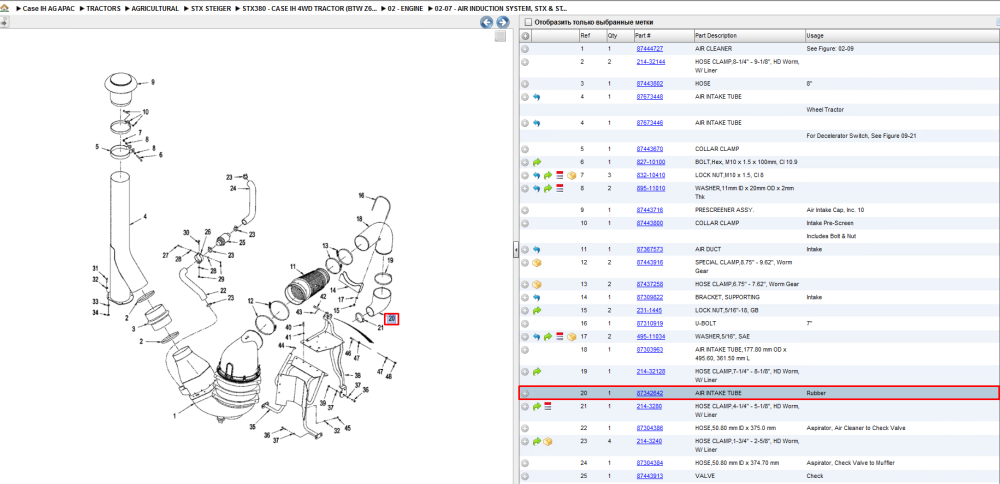Click package box icon on WASHER 5/16" SAE row
This screenshot has width=1000, height=484.
point(571,337)
